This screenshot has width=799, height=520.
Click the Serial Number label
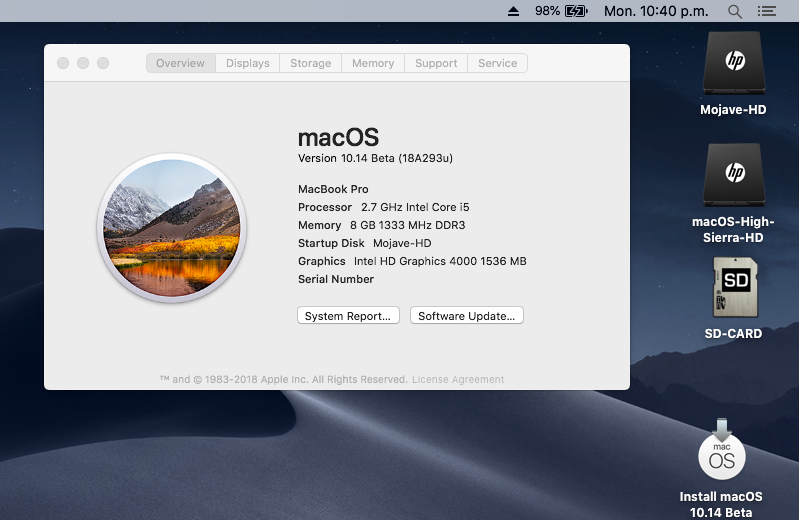[336, 279]
